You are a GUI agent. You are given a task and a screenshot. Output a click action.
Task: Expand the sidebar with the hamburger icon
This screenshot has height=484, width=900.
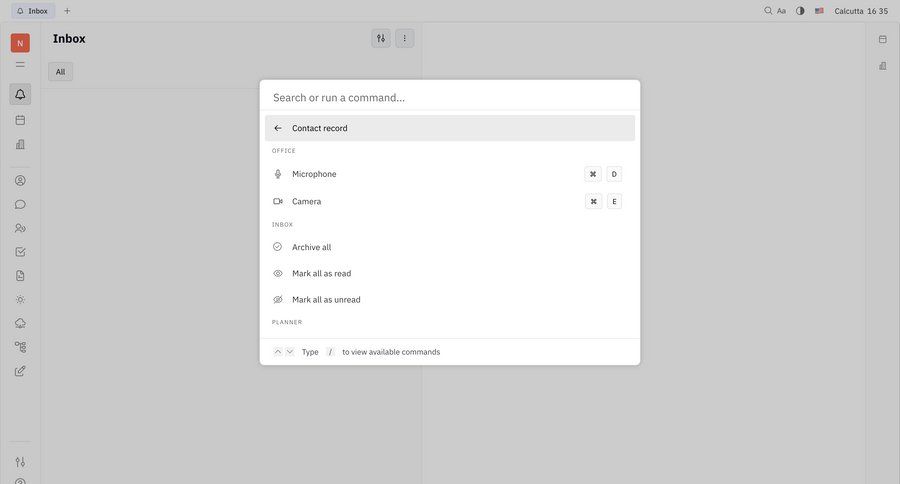(20, 65)
